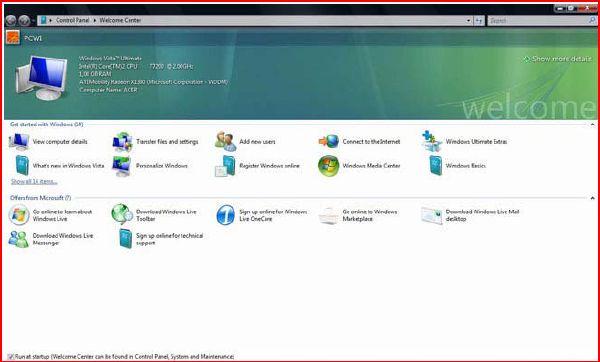The height and width of the screenshot is (362, 600).
Task: Collapse the Offers from Microsoft section
Action: 592,198
